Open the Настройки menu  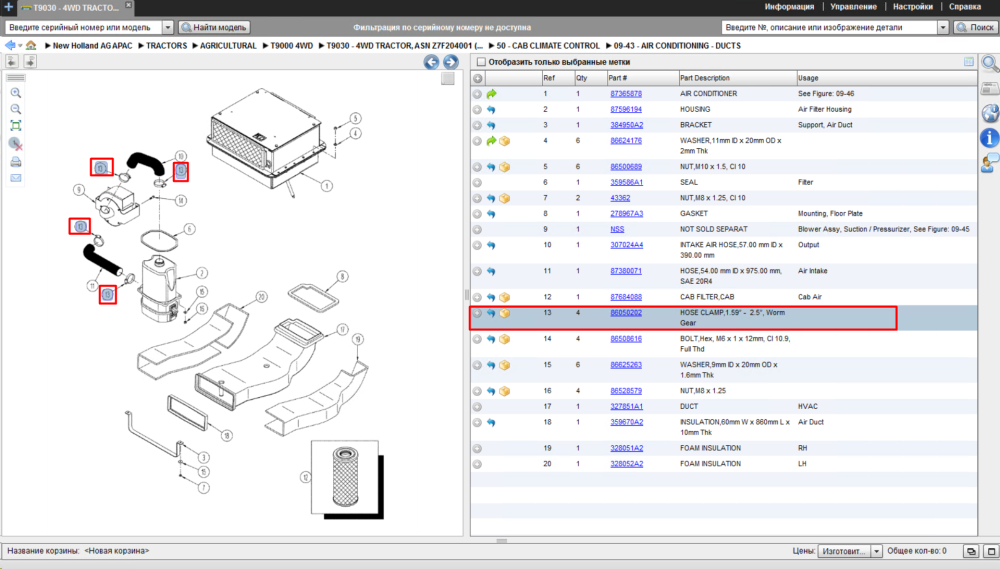[x=913, y=7]
